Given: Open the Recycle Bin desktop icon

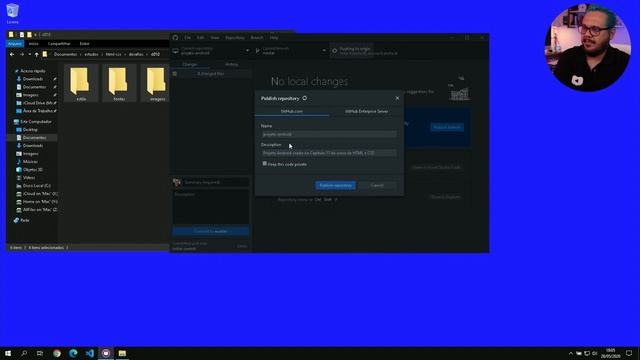Looking at the screenshot, I should [12, 13].
